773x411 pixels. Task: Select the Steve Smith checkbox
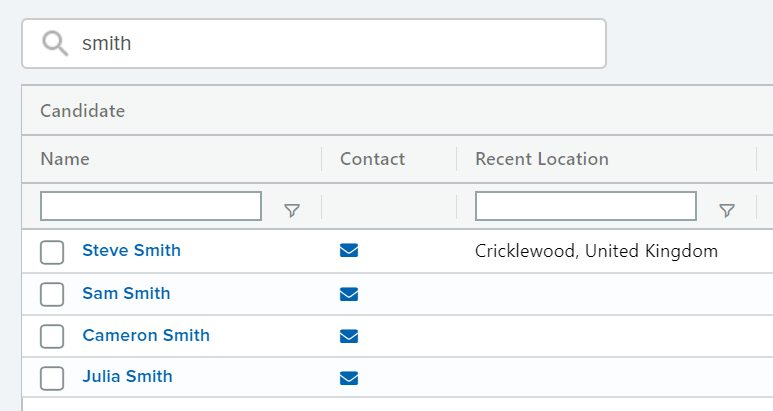52,252
